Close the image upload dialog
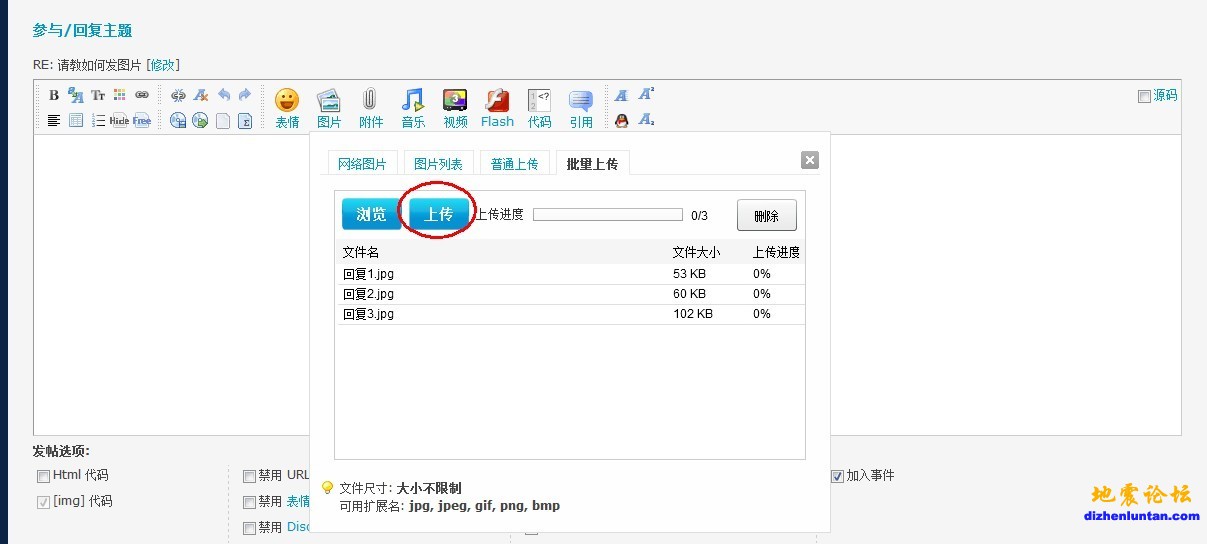The height and width of the screenshot is (544, 1207). [810, 160]
